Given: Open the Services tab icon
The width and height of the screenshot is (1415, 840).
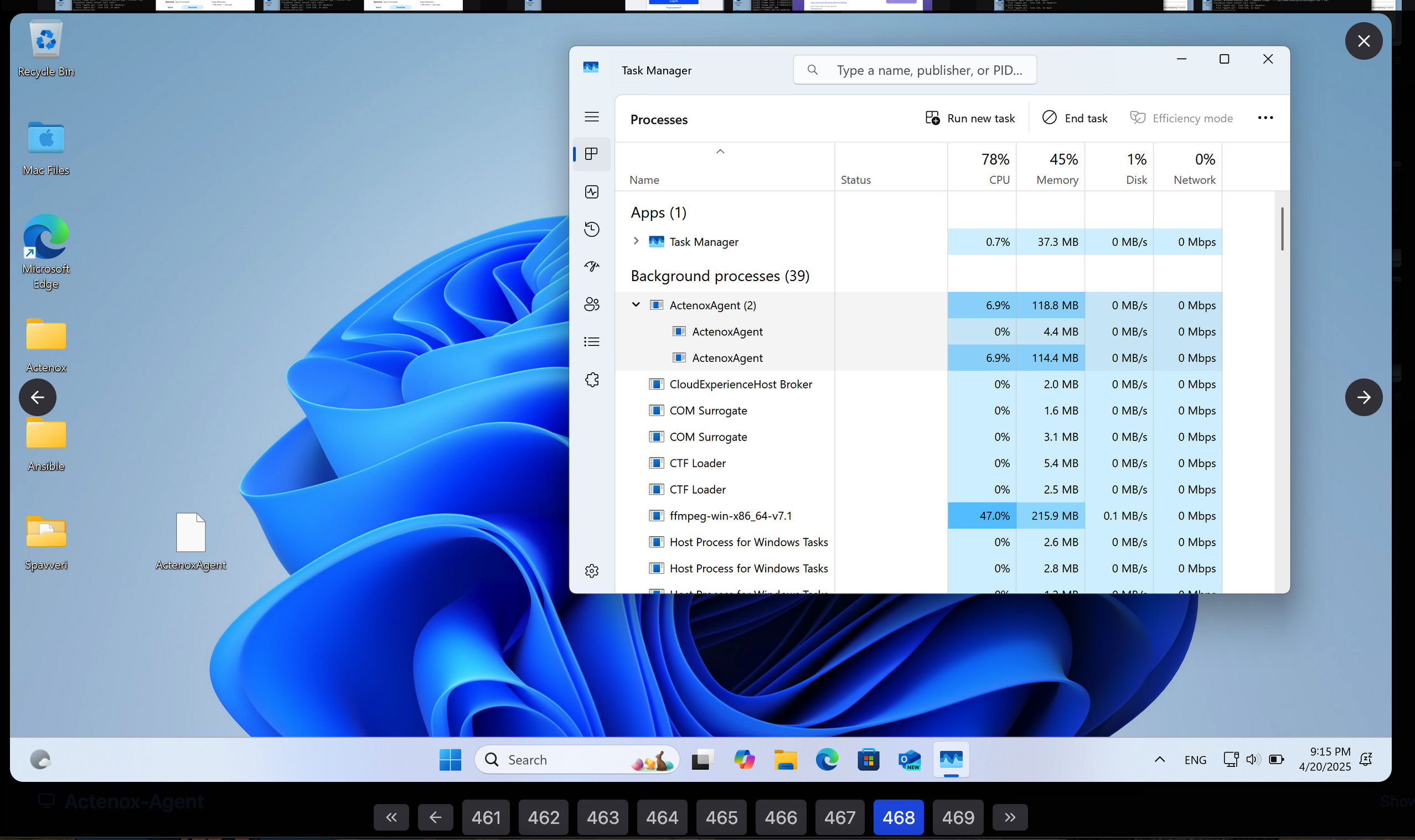Looking at the screenshot, I should (x=592, y=380).
